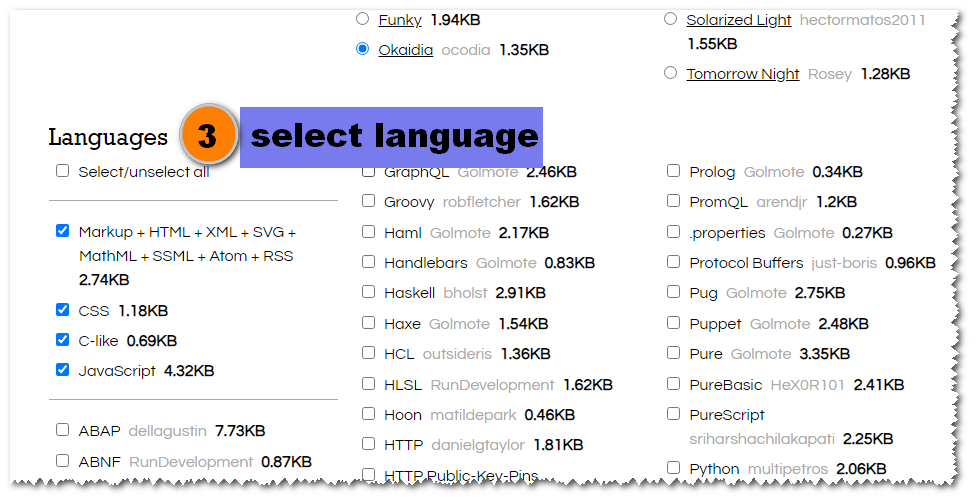
Task: Click the matildepark author name
Action: coord(473,415)
